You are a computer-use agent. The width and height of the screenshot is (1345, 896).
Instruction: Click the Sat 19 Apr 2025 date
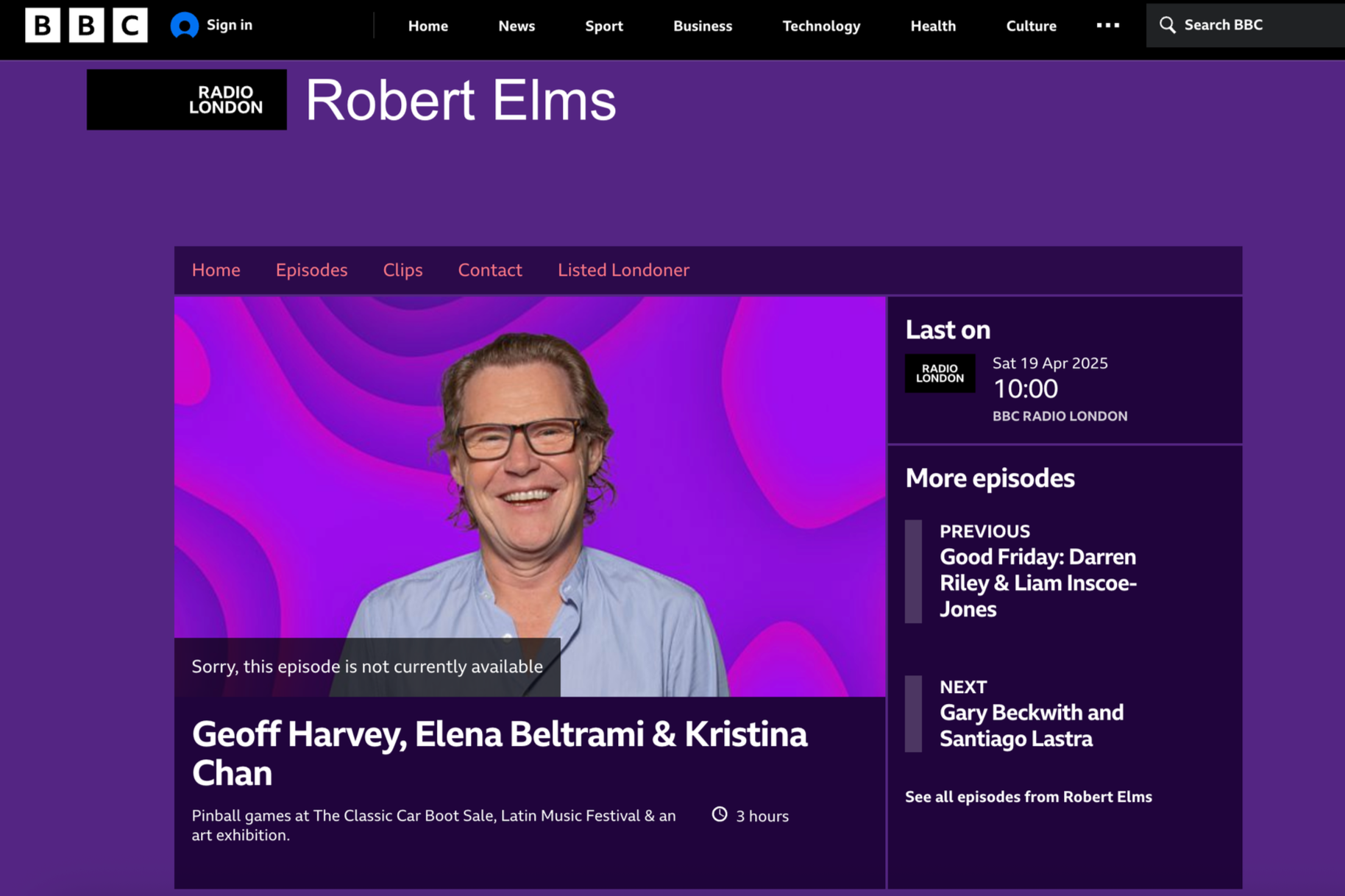(x=1050, y=363)
